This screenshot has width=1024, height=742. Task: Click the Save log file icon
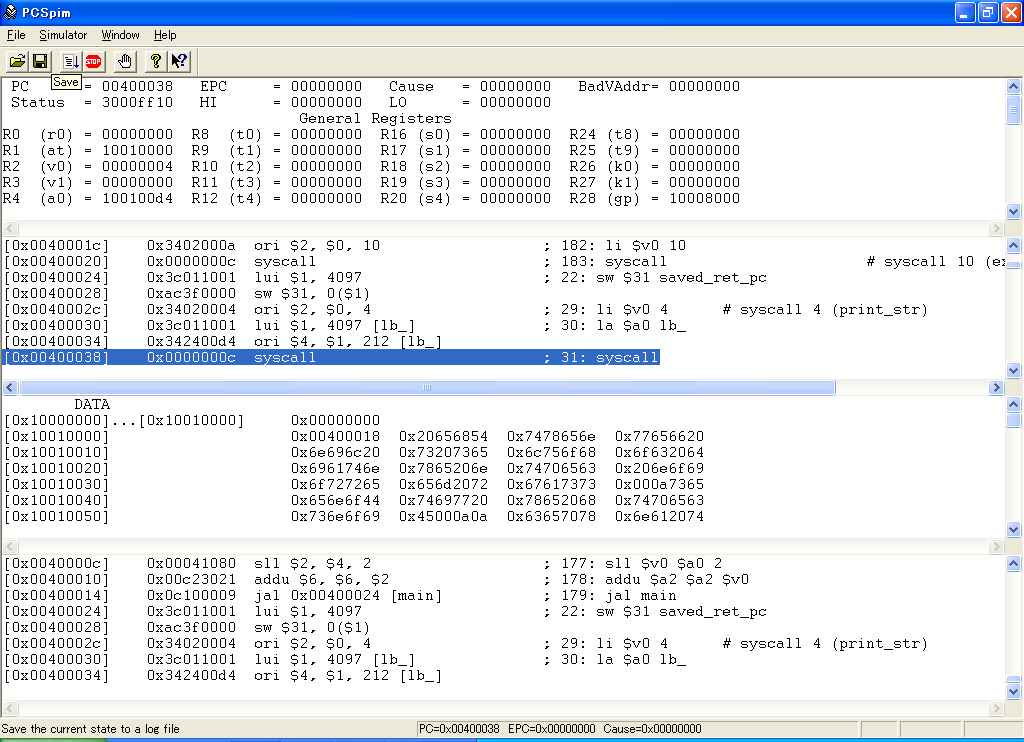40,61
